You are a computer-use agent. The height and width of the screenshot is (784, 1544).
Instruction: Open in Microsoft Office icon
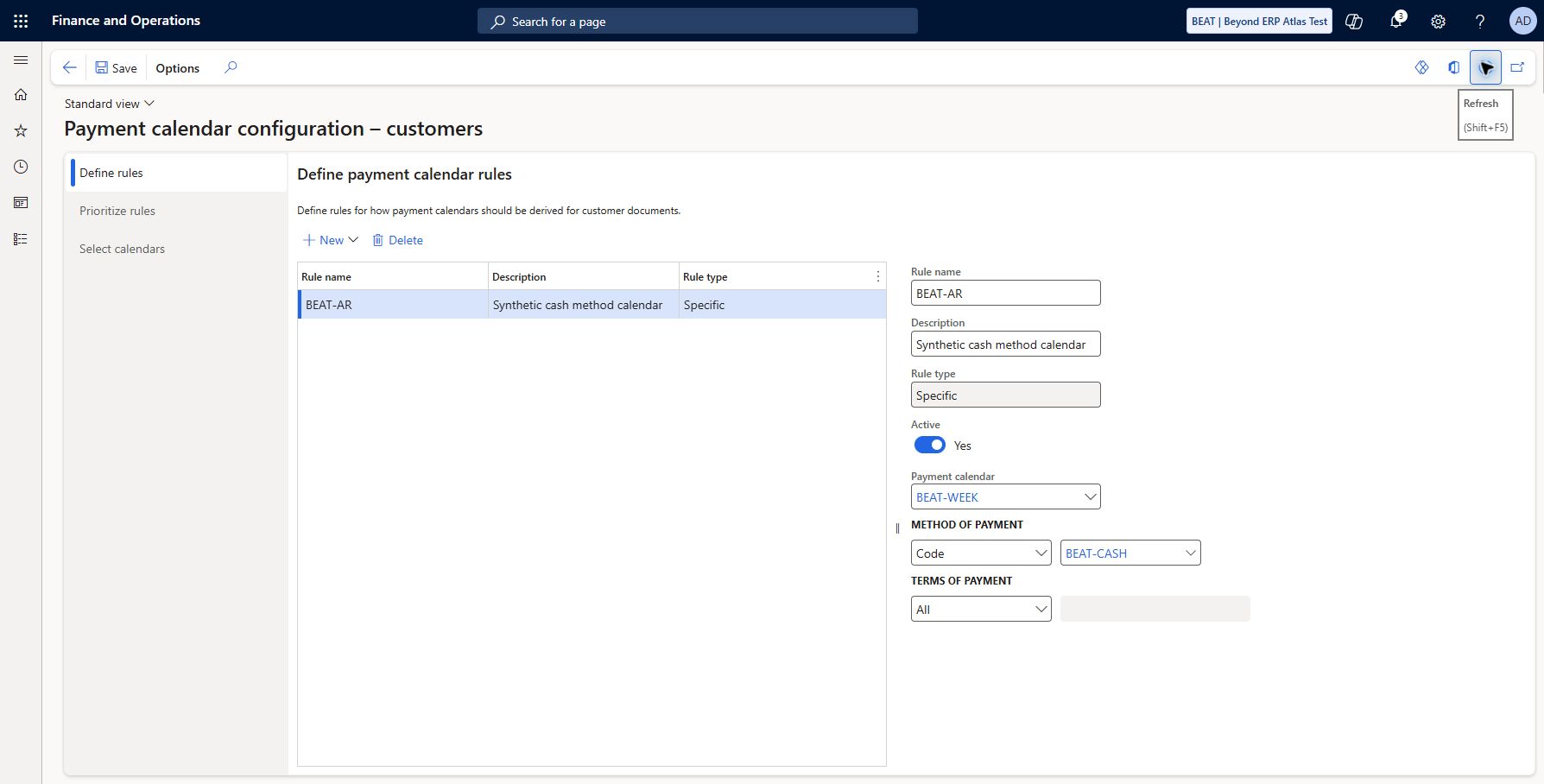1454,67
